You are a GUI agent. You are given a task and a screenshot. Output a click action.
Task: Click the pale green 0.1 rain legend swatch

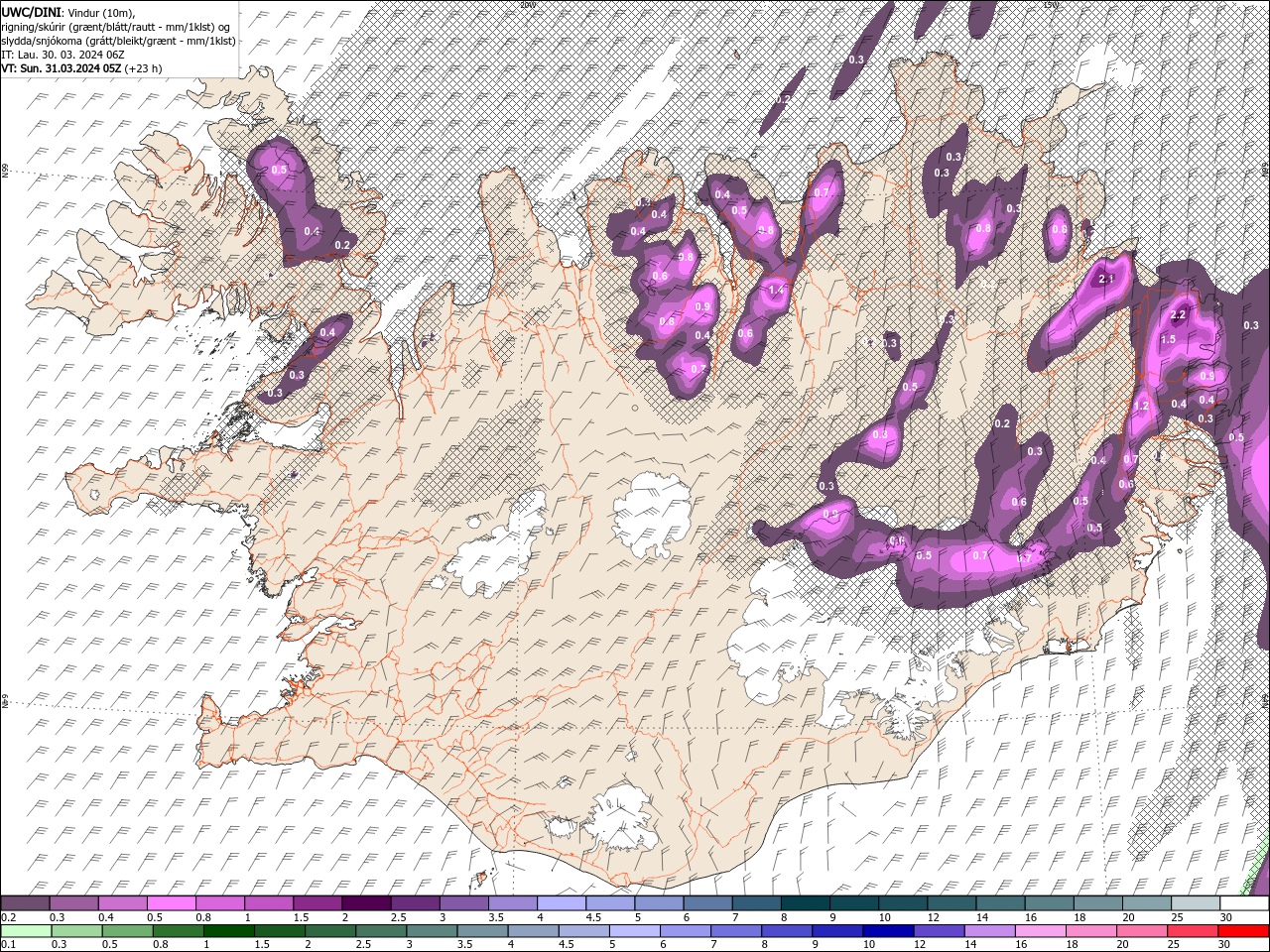tap(26, 931)
